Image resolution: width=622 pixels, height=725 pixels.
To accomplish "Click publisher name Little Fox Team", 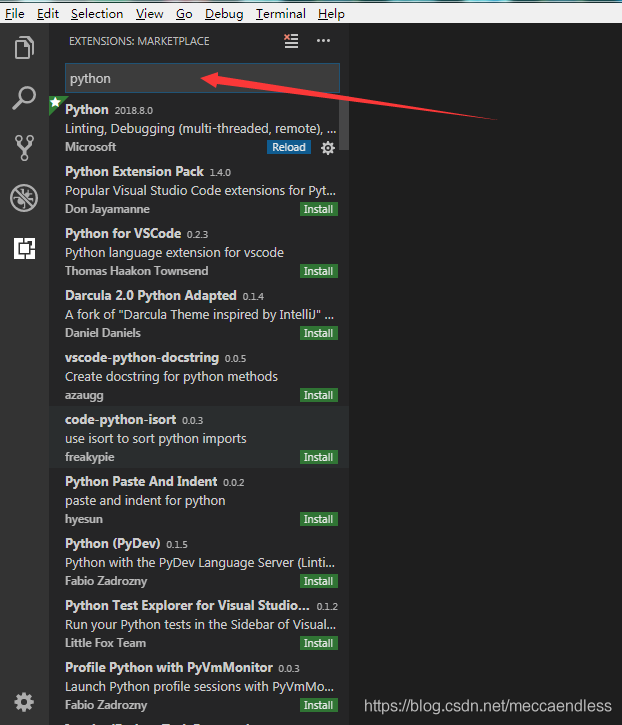I will click(105, 643).
